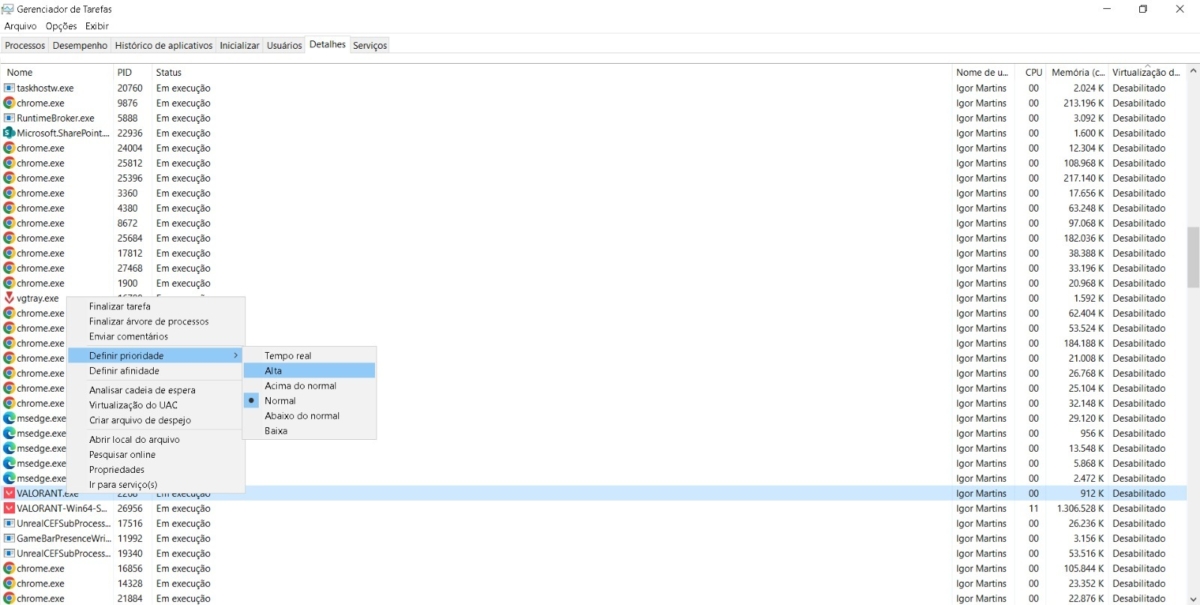This screenshot has height=605, width=1200.
Task: Select UnrealCEFSubProcess icon with PID 17516
Action: point(9,523)
